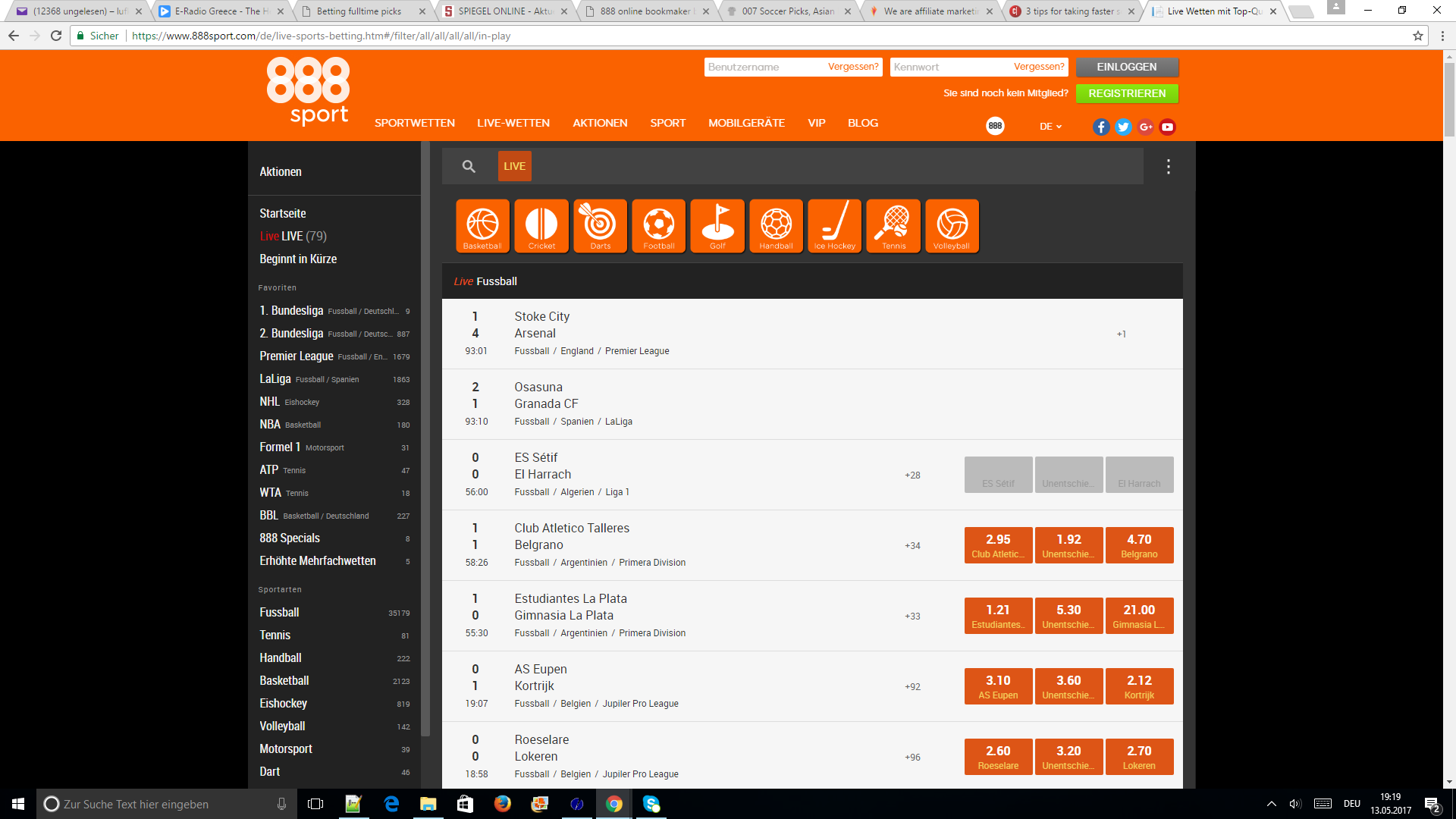Expand Stoke City match +1 markets
Screen dimensions: 1456x819
(x=1121, y=334)
